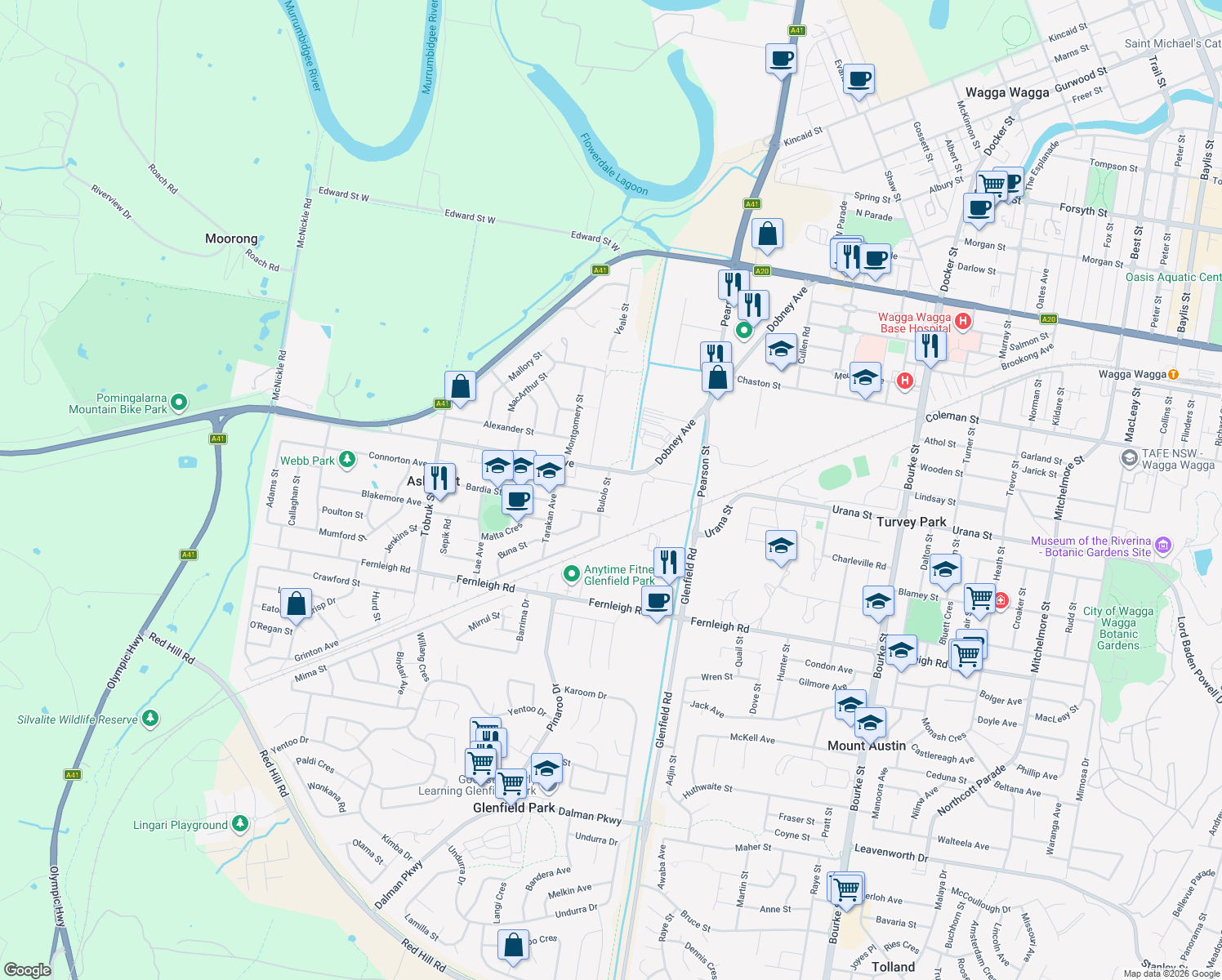Click the City of Wagga Wagga Botanic Gardens label

1118,628
